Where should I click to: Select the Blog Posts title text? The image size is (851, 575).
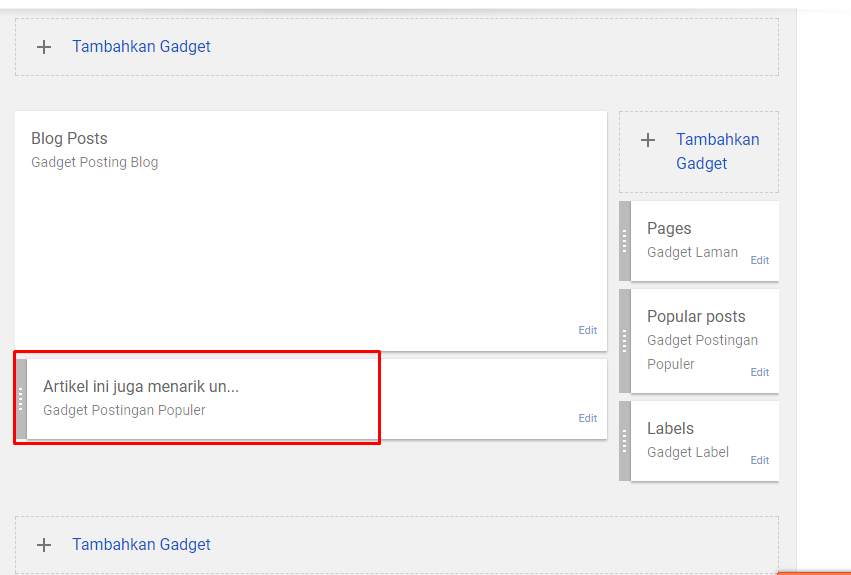(x=69, y=138)
